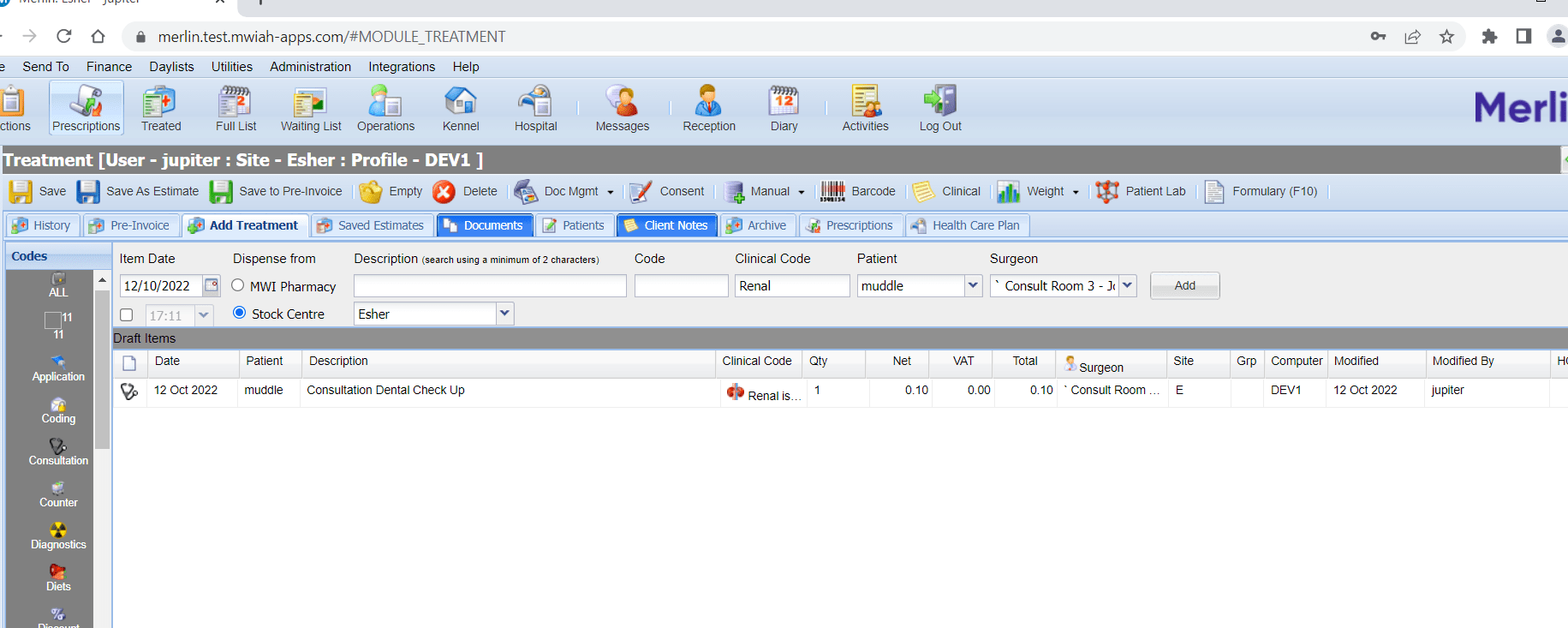Click the Clinical notes icon
The image size is (1568, 628).
[x=922, y=191]
